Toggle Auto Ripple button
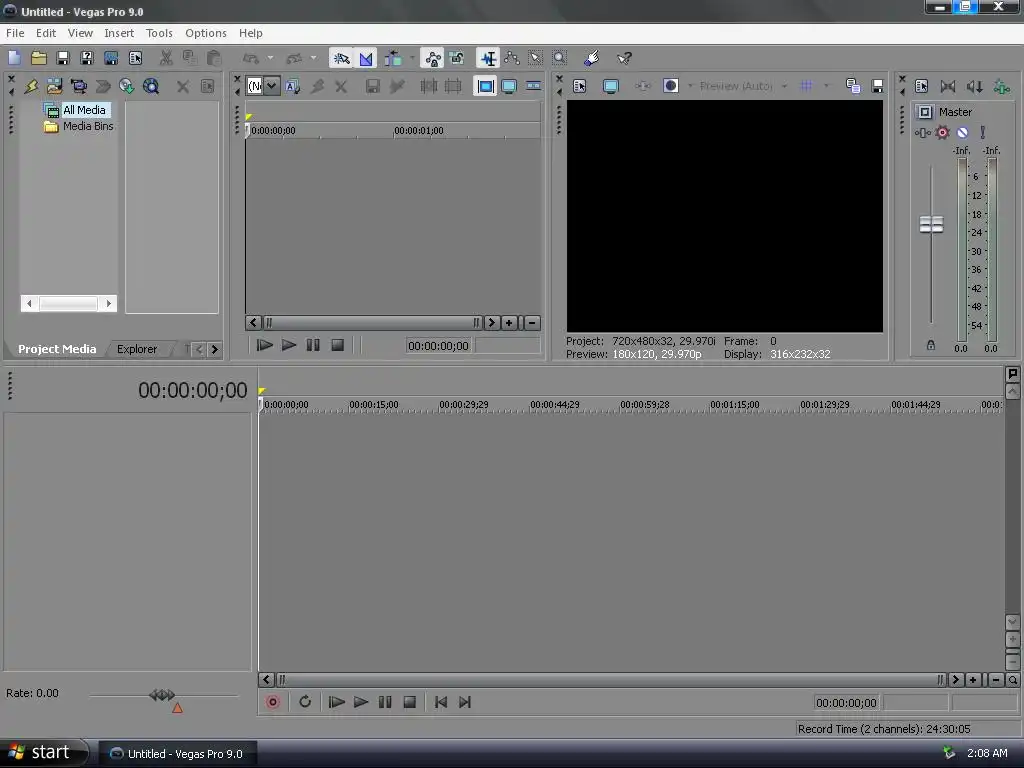Screen dimensions: 1024x768 394,58
